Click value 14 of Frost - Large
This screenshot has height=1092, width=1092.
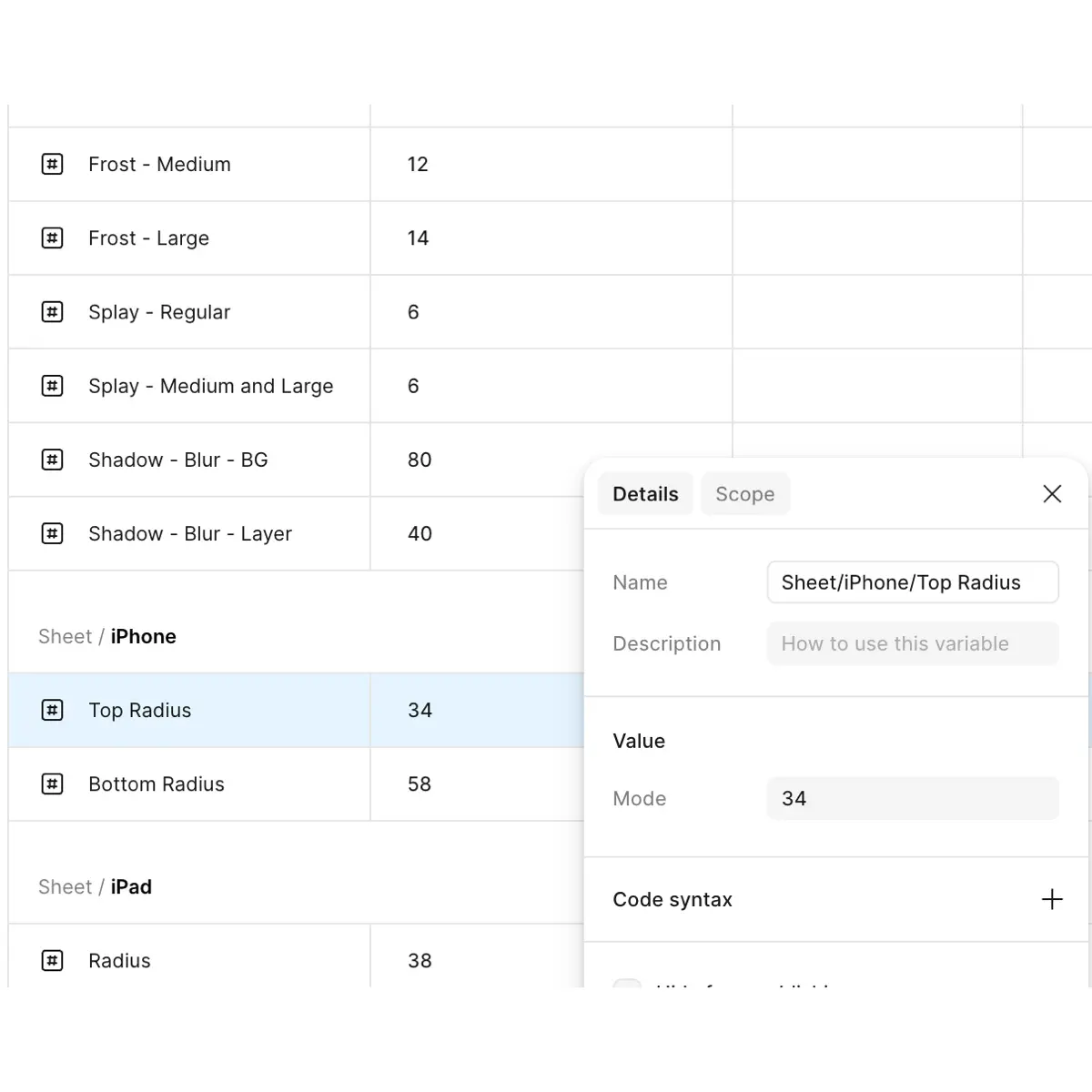click(x=418, y=238)
